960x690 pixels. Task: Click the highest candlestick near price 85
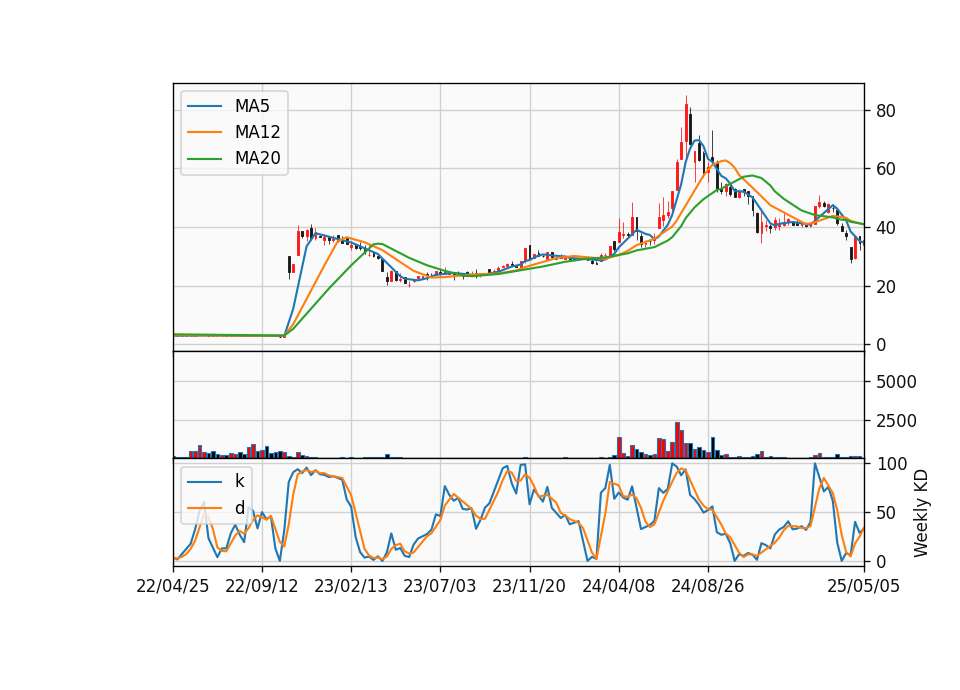pyautogui.click(x=686, y=121)
